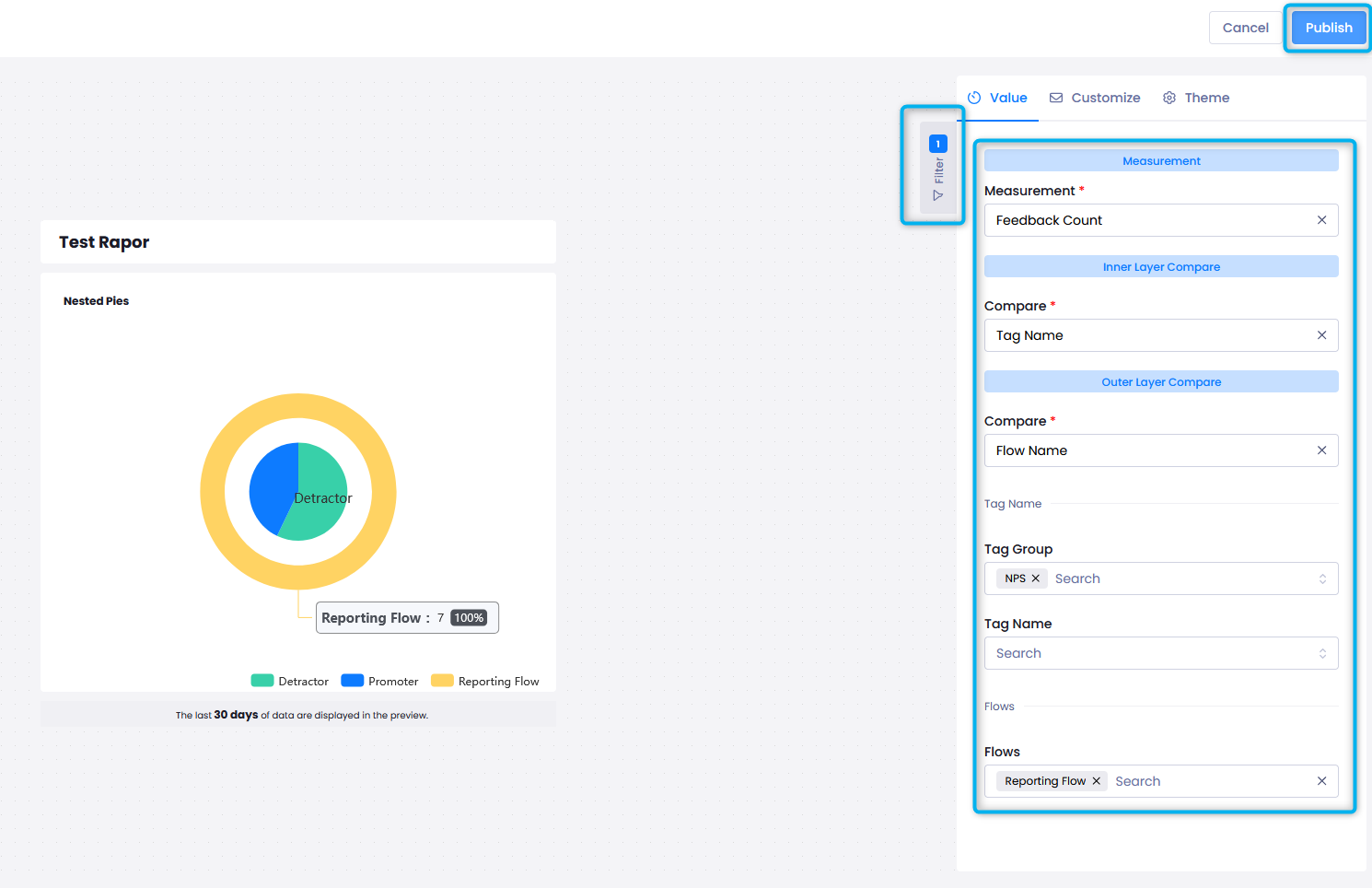Remove Tag Name from Inner Layer Compare
The image size is (1372, 888).
pyautogui.click(x=1321, y=335)
